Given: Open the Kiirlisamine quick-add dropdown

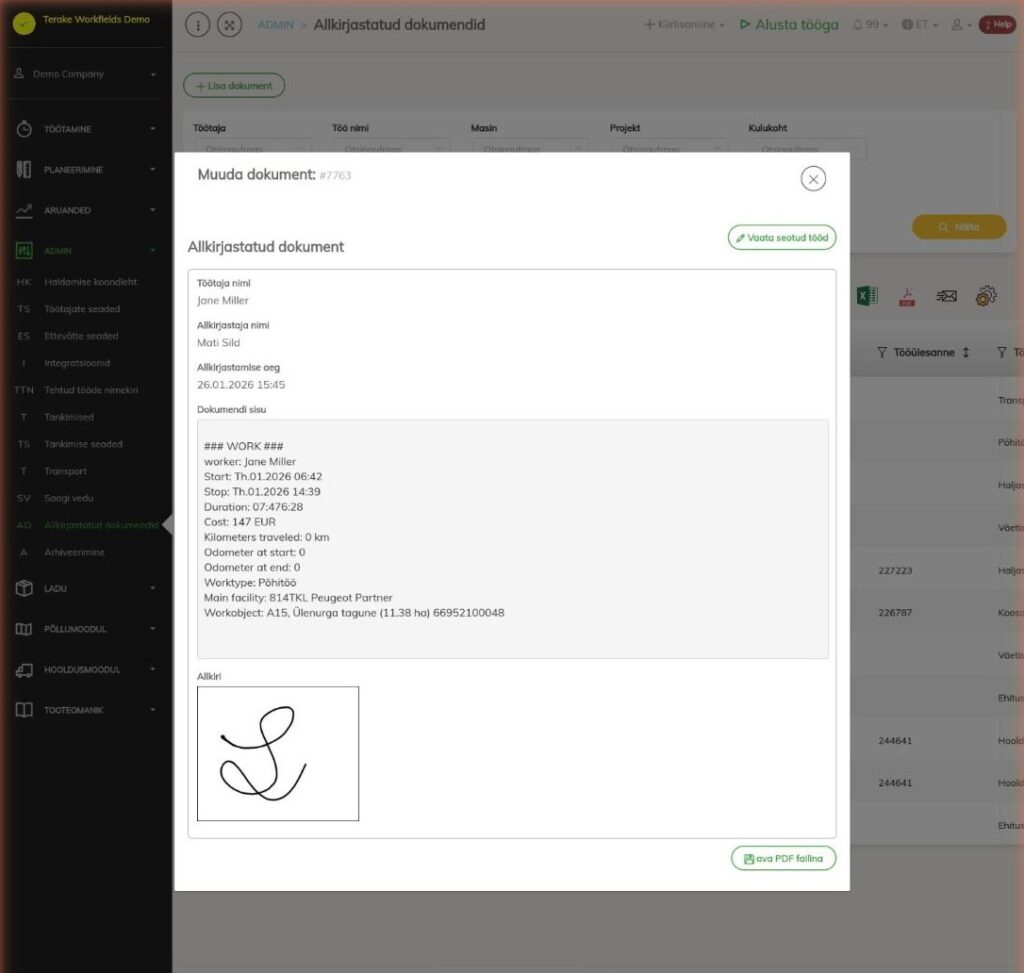Looking at the screenshot, I should [x=684, y=25].
